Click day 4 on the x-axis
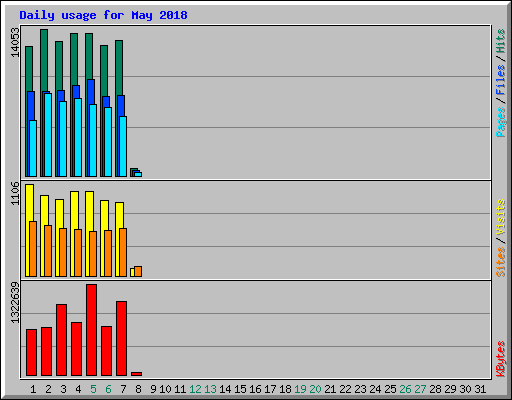Screen dimensions: 512x400 click(x=78, y=389)
